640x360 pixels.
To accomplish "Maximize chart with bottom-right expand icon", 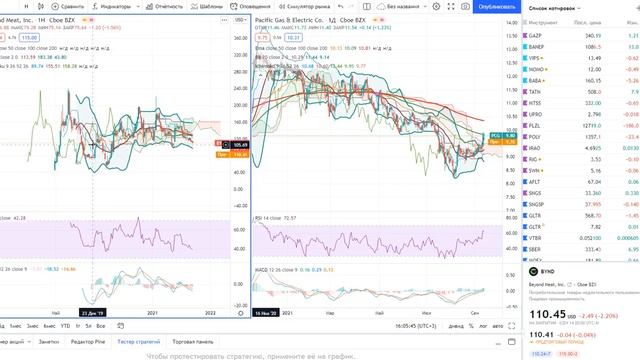I will click(x=511, y=326).
